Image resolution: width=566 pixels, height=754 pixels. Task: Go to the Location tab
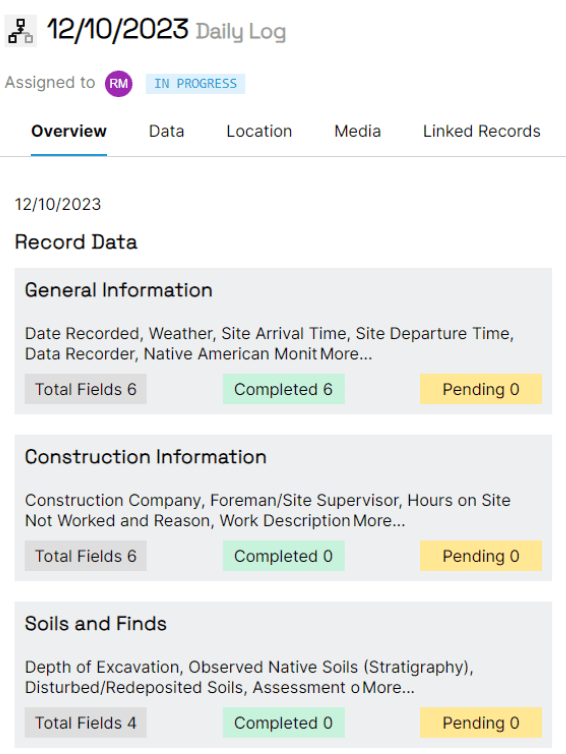coord(259,131)
